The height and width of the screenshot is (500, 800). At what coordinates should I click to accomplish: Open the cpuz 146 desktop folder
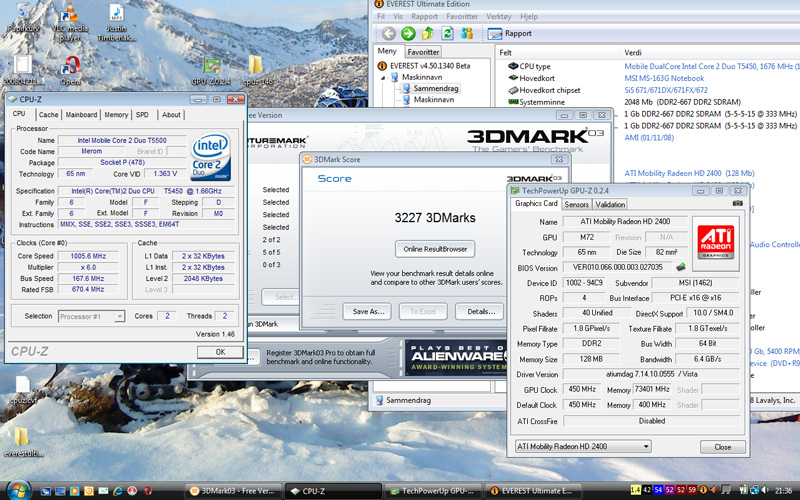pyautogui.click(x=256, y=70)
